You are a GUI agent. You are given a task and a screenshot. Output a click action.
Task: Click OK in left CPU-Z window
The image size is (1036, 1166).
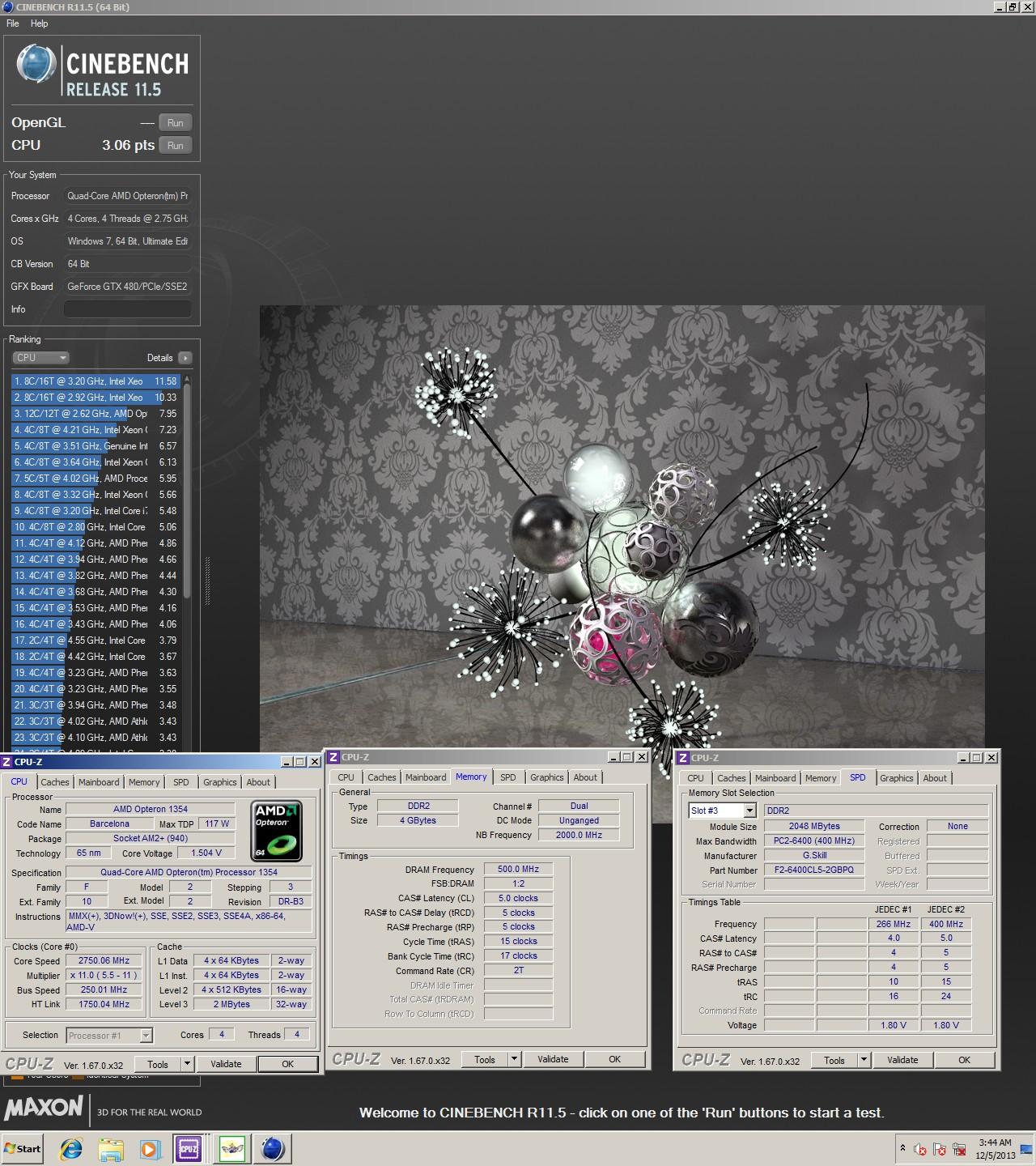pyautogui.click(x=287, y=1065)
